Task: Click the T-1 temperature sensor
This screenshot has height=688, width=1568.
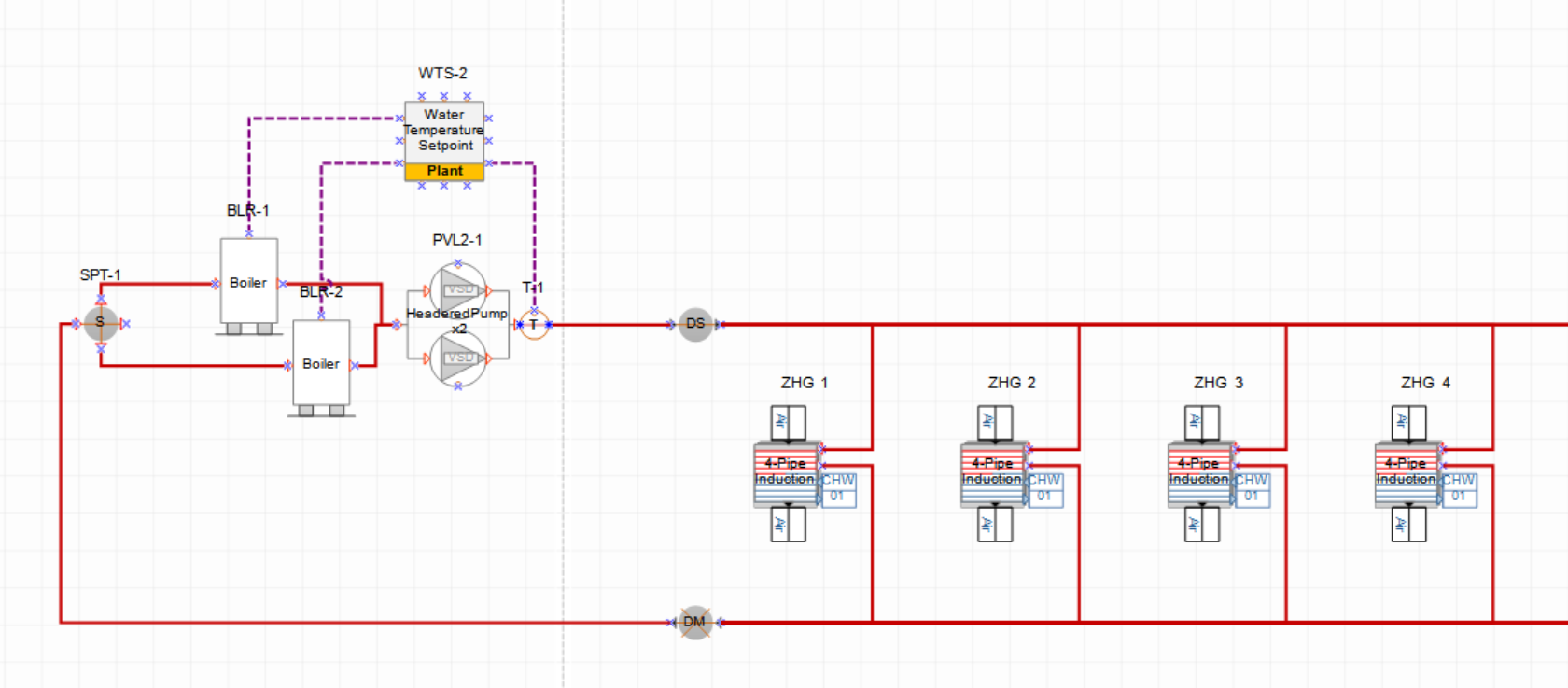Action: 534,325
